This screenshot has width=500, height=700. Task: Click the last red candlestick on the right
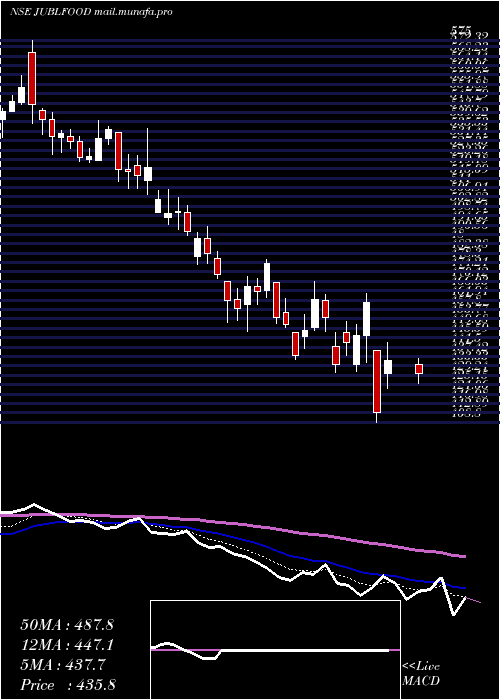(419, 369)
